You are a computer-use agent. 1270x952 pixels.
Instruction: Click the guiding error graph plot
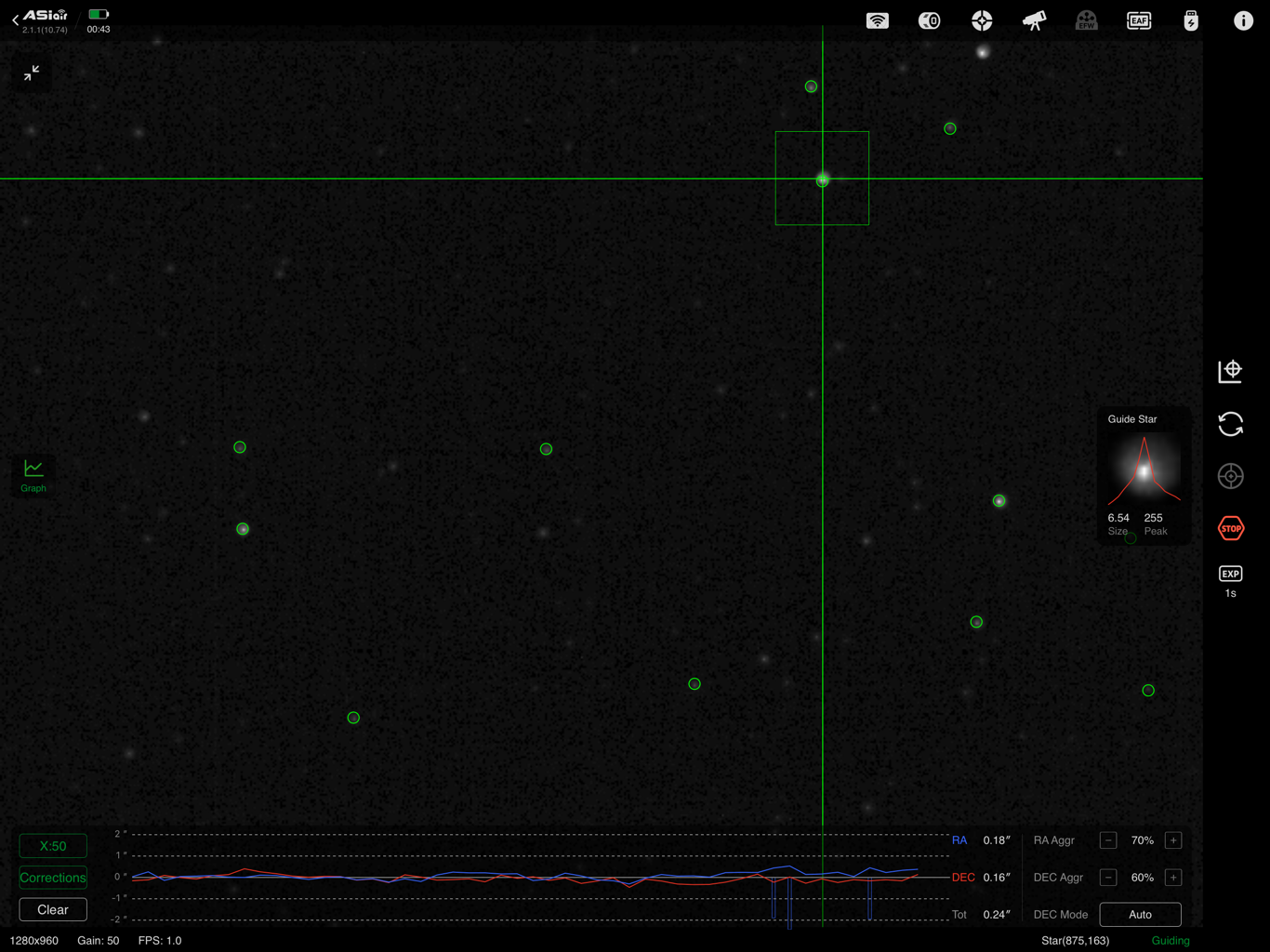click(539, 877)
